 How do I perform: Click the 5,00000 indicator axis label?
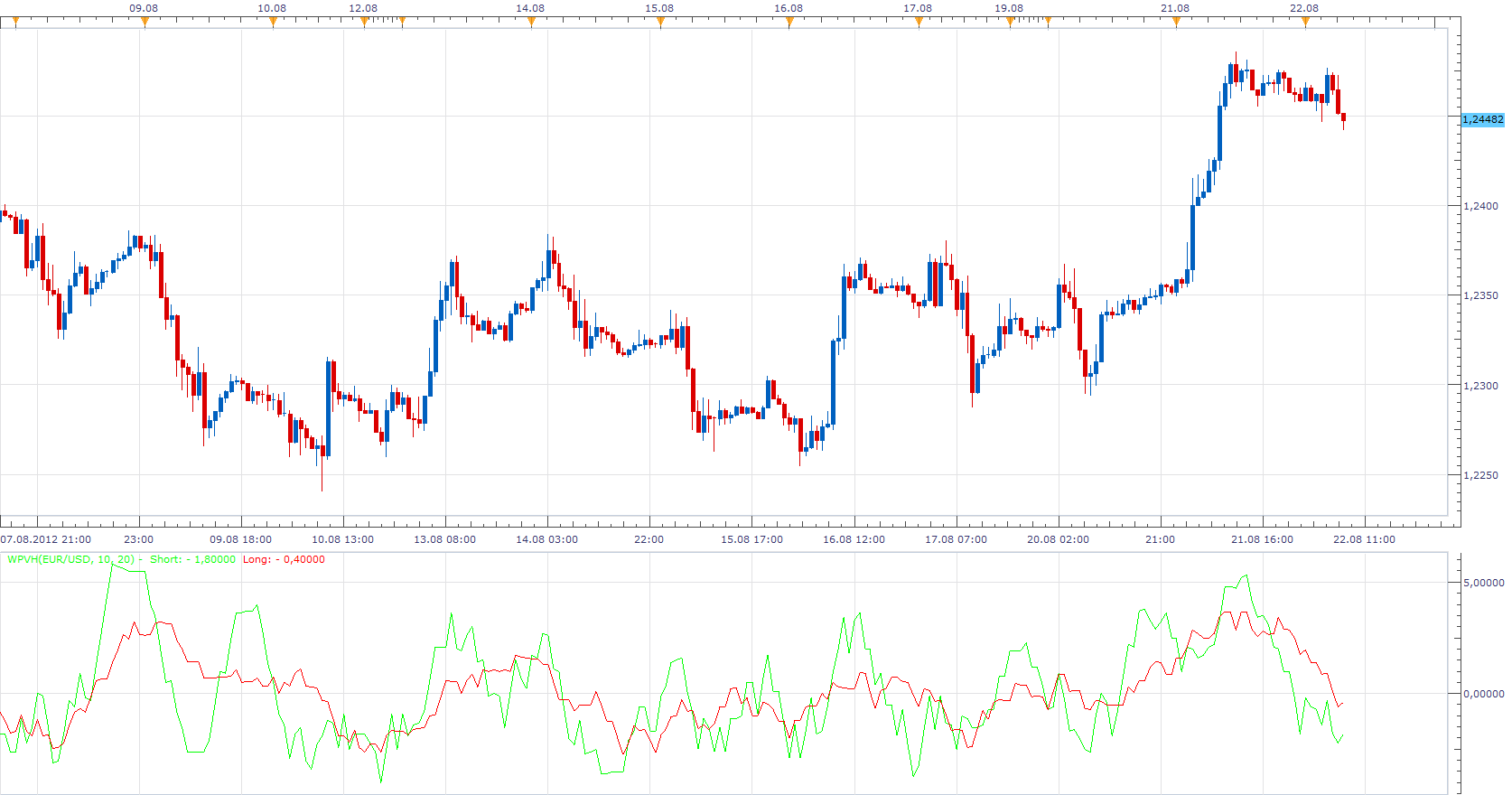pos(1484,583)
